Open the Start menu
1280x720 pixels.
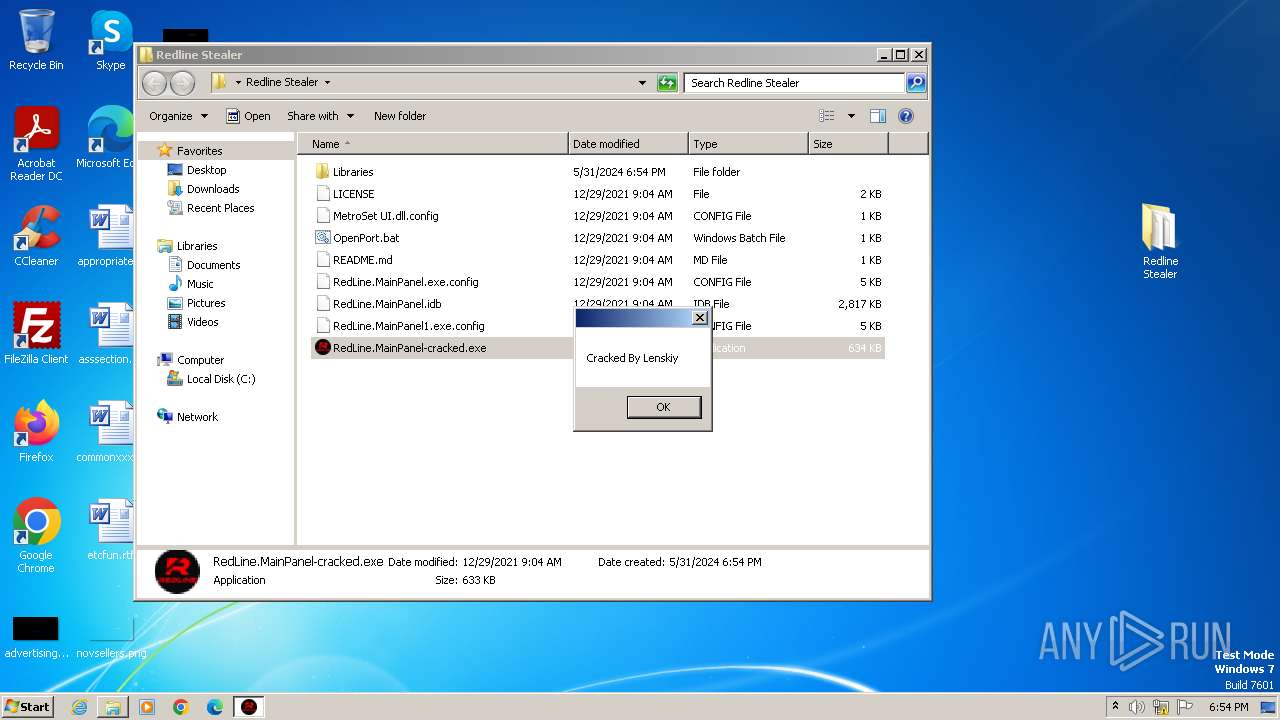pos(28,707)
